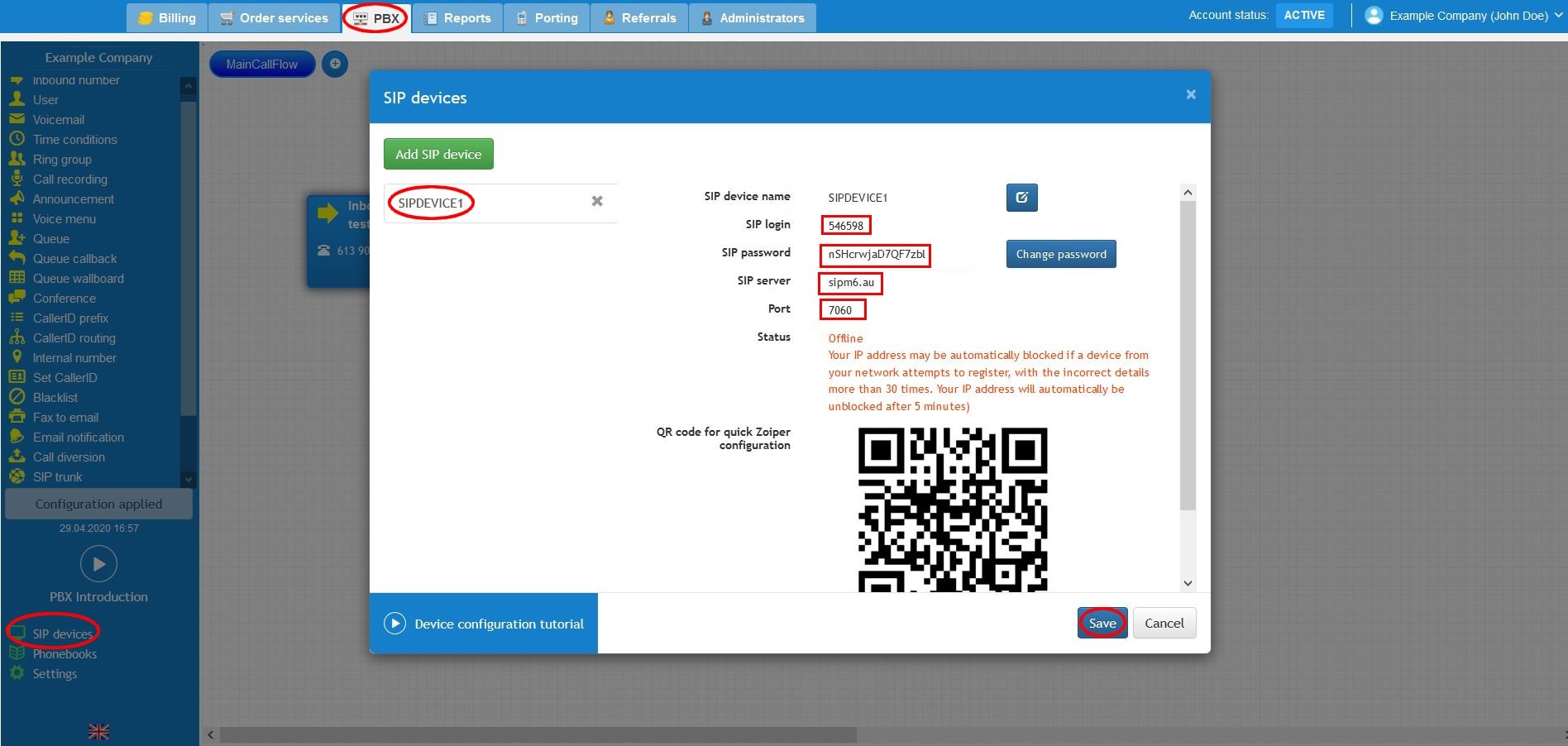Click the canvas horizontal scrollbar left arrow
1568x746 pixels.
tap(211, 734)
